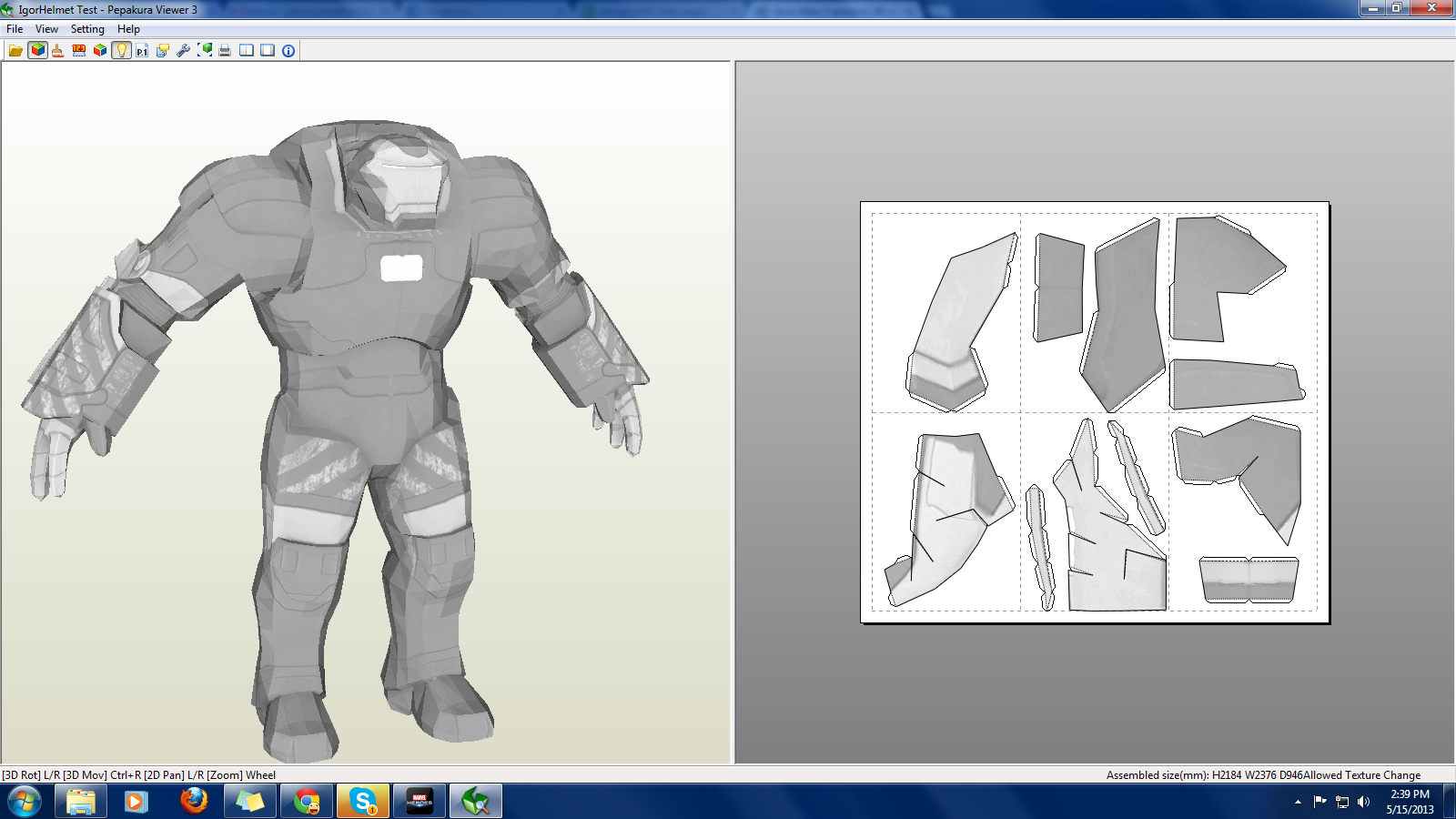Click the blue information icon
The height and width of the screenshot is (819, 1456).
coord(288,50)
